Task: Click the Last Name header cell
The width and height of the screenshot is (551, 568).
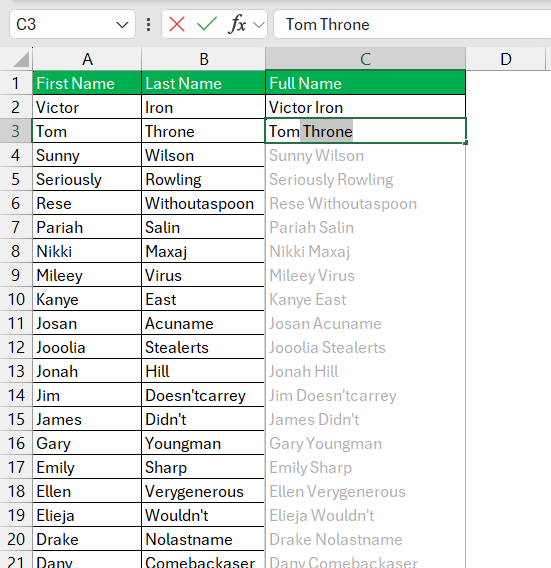Action: pos(203,83)
